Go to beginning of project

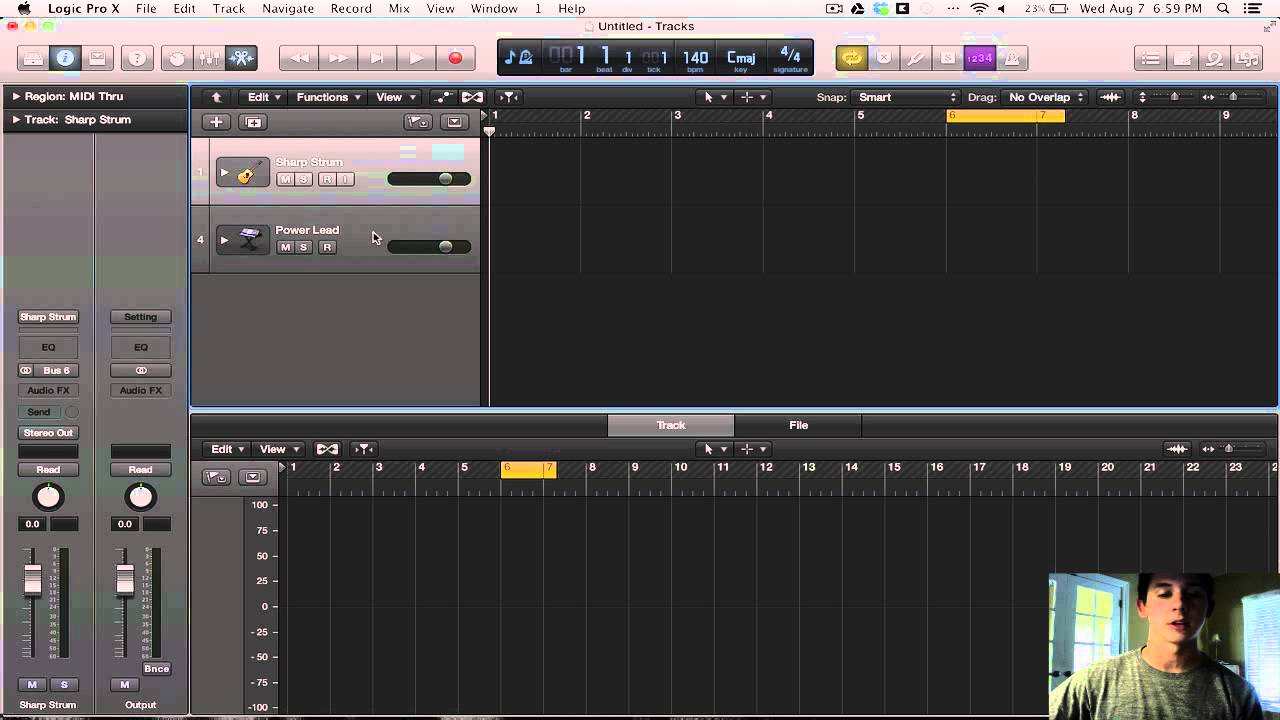click(377, 58)
